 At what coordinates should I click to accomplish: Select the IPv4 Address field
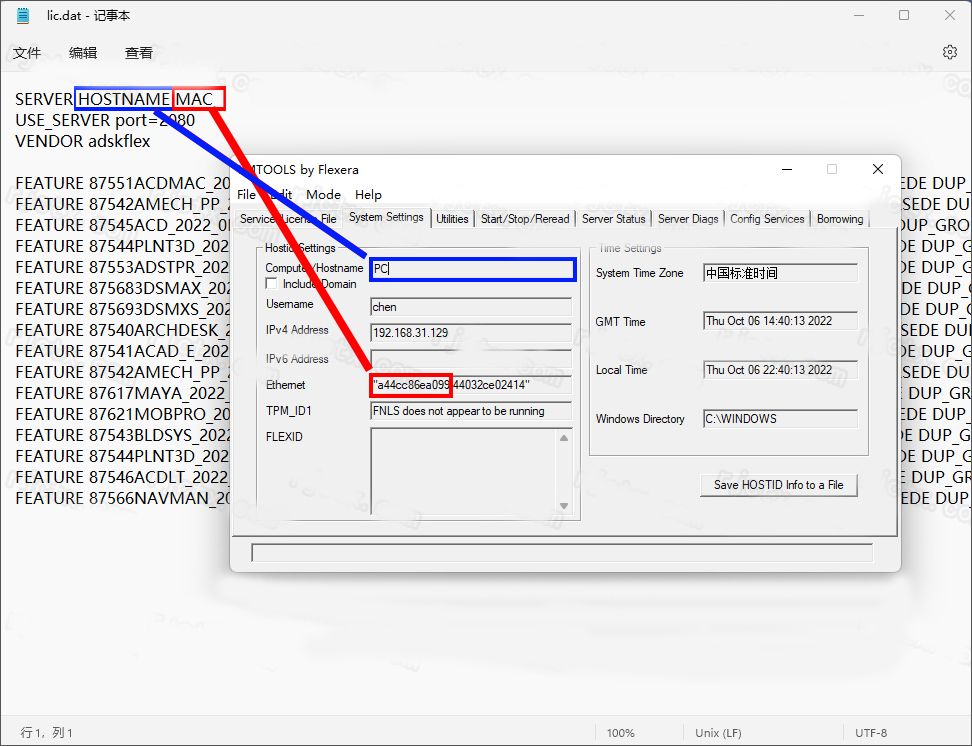(x=471, y=333)
